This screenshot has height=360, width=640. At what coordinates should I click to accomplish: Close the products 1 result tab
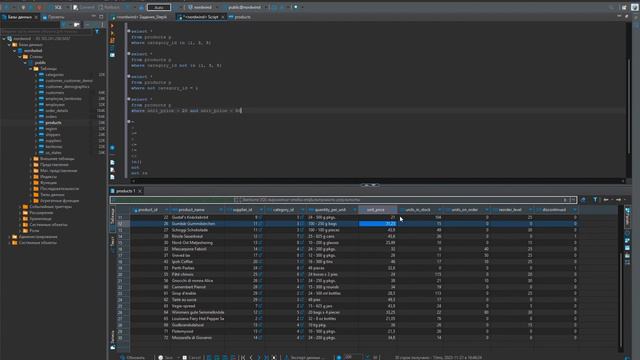(x=140, y=191)
